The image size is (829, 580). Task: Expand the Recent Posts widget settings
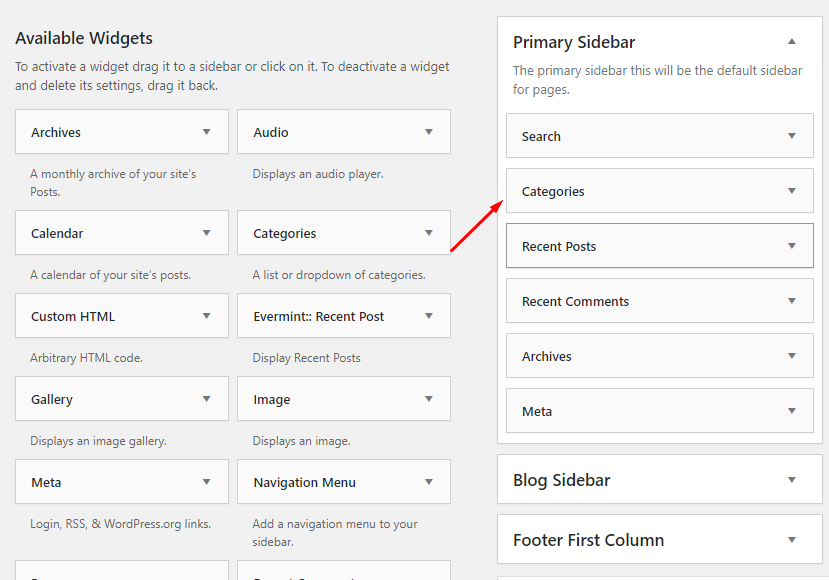pyautogui.click(x=659, y=245)
